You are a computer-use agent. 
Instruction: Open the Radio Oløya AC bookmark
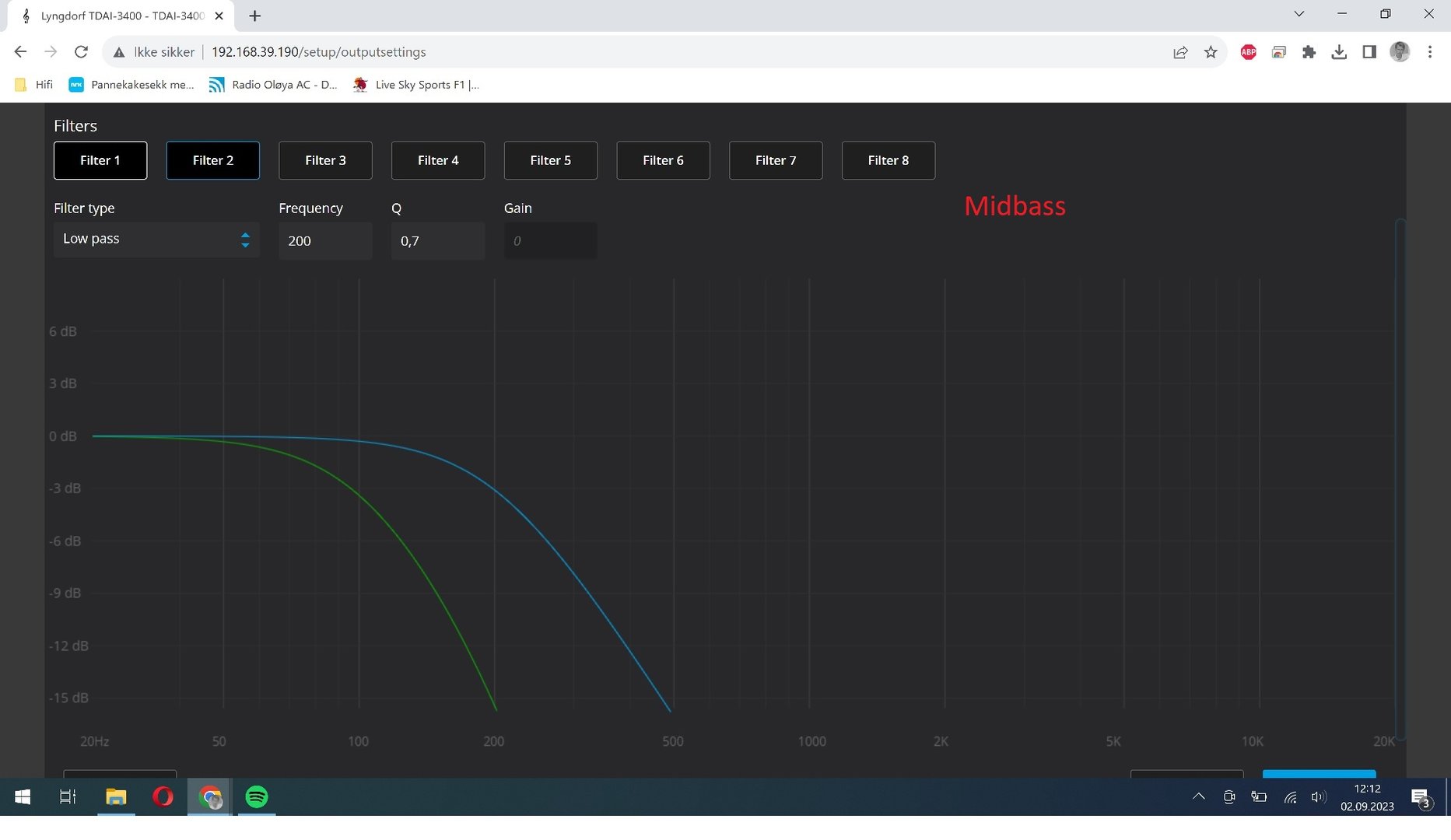pos(273,85)
